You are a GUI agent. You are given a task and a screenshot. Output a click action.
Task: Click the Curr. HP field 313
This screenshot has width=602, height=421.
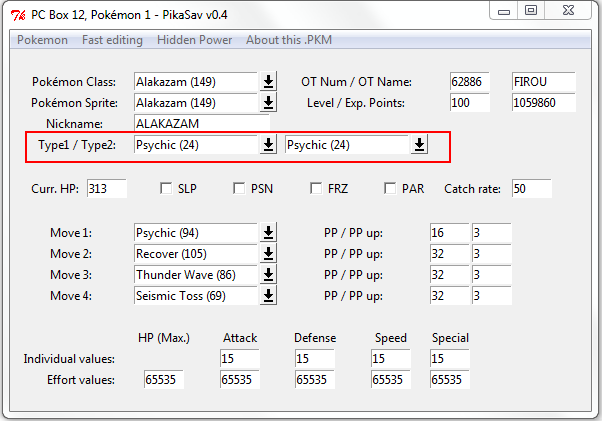pos(107,188)
